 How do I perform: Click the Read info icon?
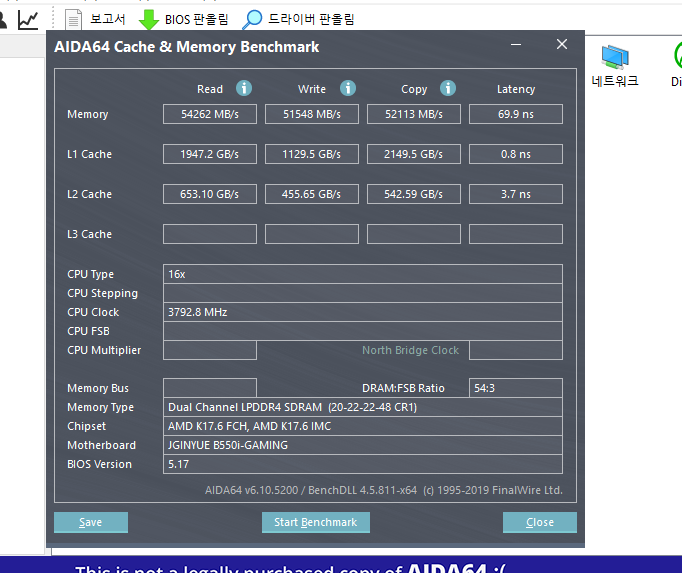point(244,88)
